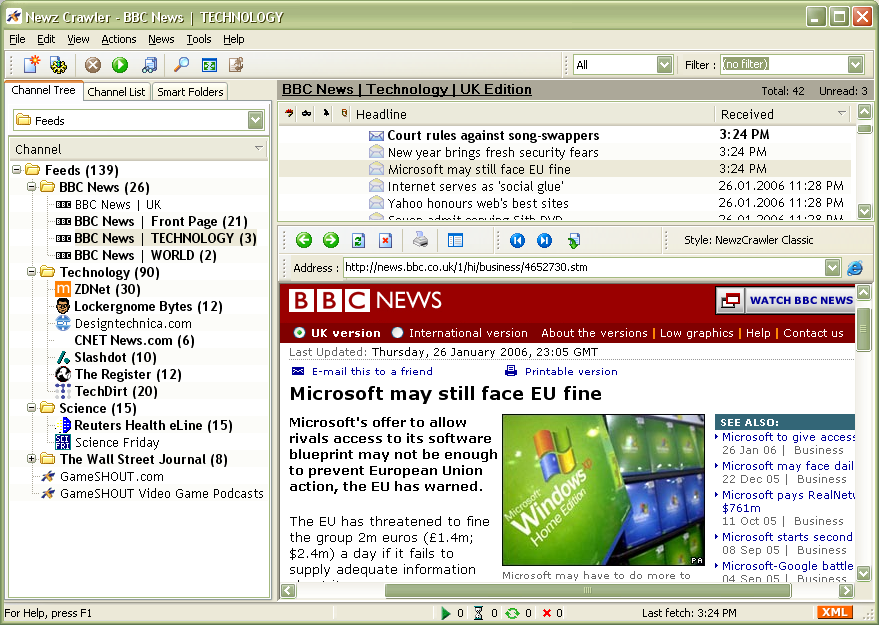Viewport: 879px width, 625px height.
Task: Click the New channel toolbar icon
Action: pos(32,65)
